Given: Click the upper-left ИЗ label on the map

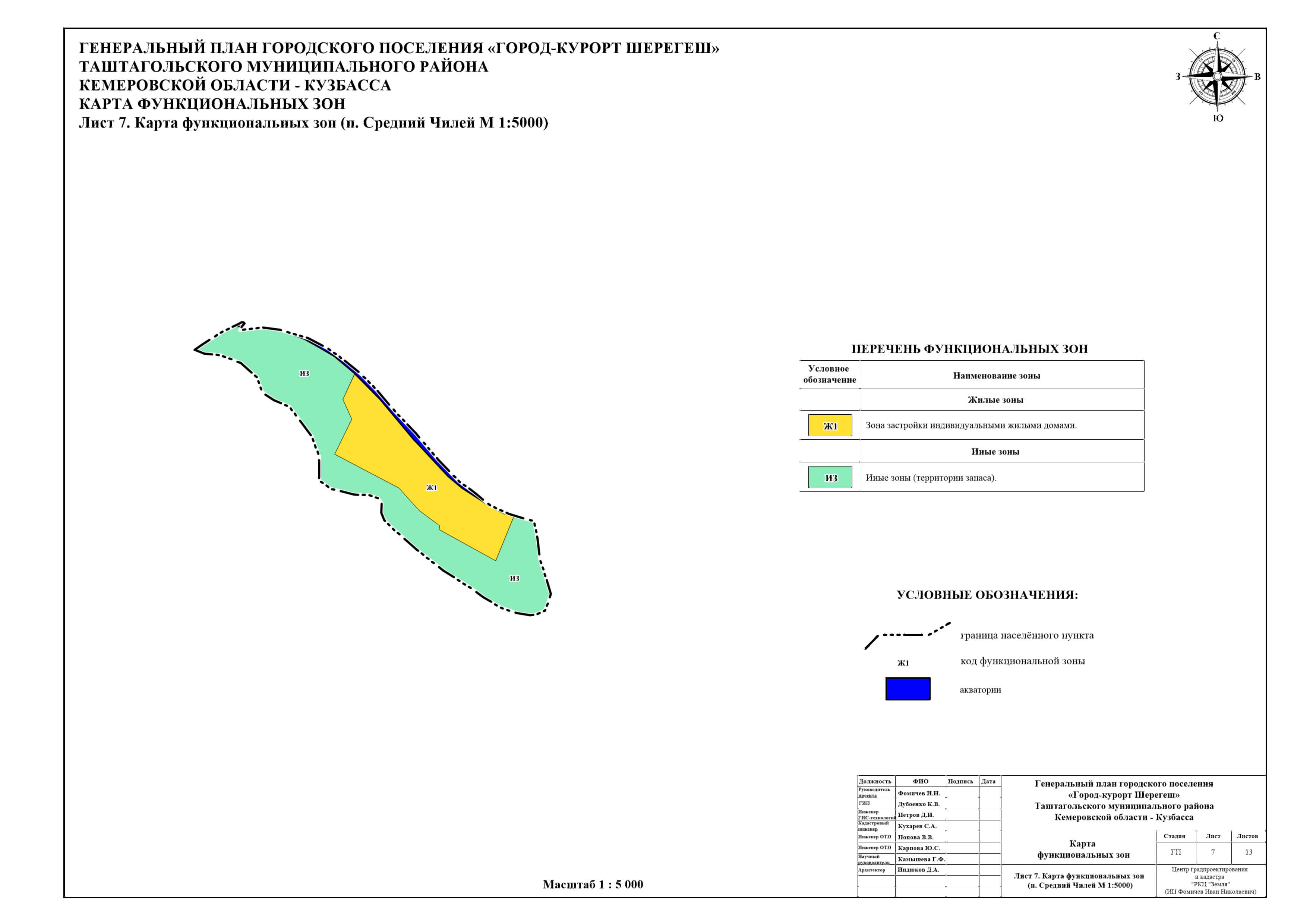Looking at the screenshot, I should point(304,373).
